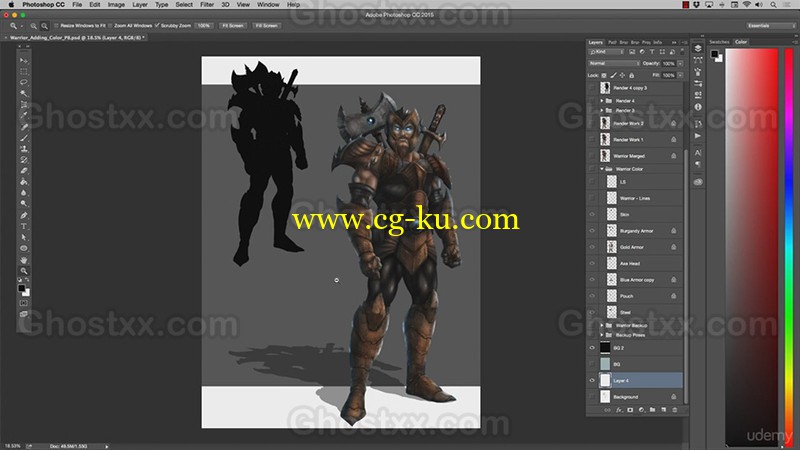Select the Crop tool
Viewport: 800px width, 450px height.
(x=23, y=105)
